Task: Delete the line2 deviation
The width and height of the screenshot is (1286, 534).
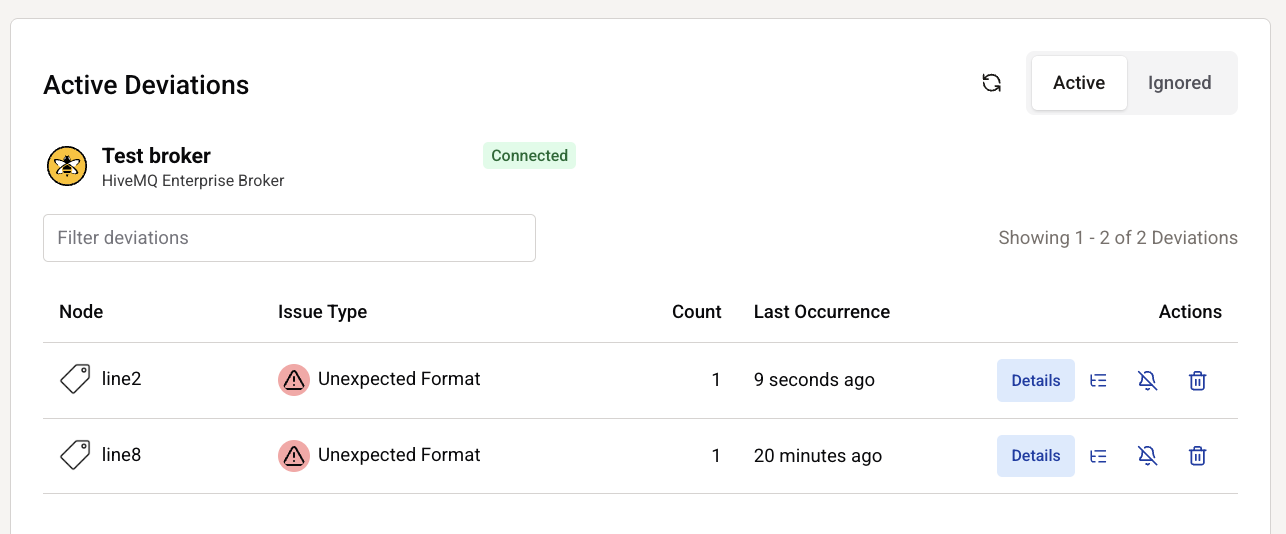Action: point(1197,380)
